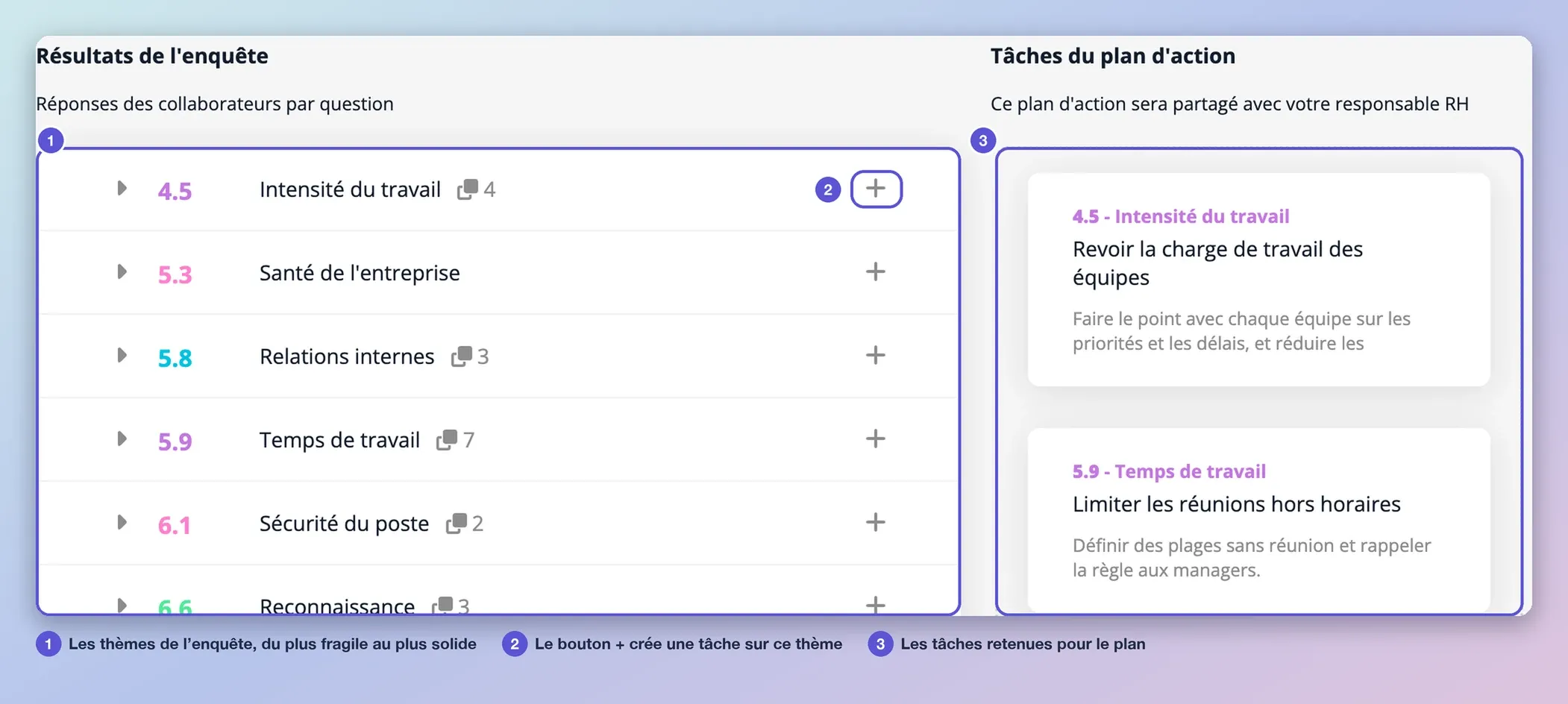Open comments icon on Relations internes
The height and width of the screenshot is (704, 1568).
461,356
